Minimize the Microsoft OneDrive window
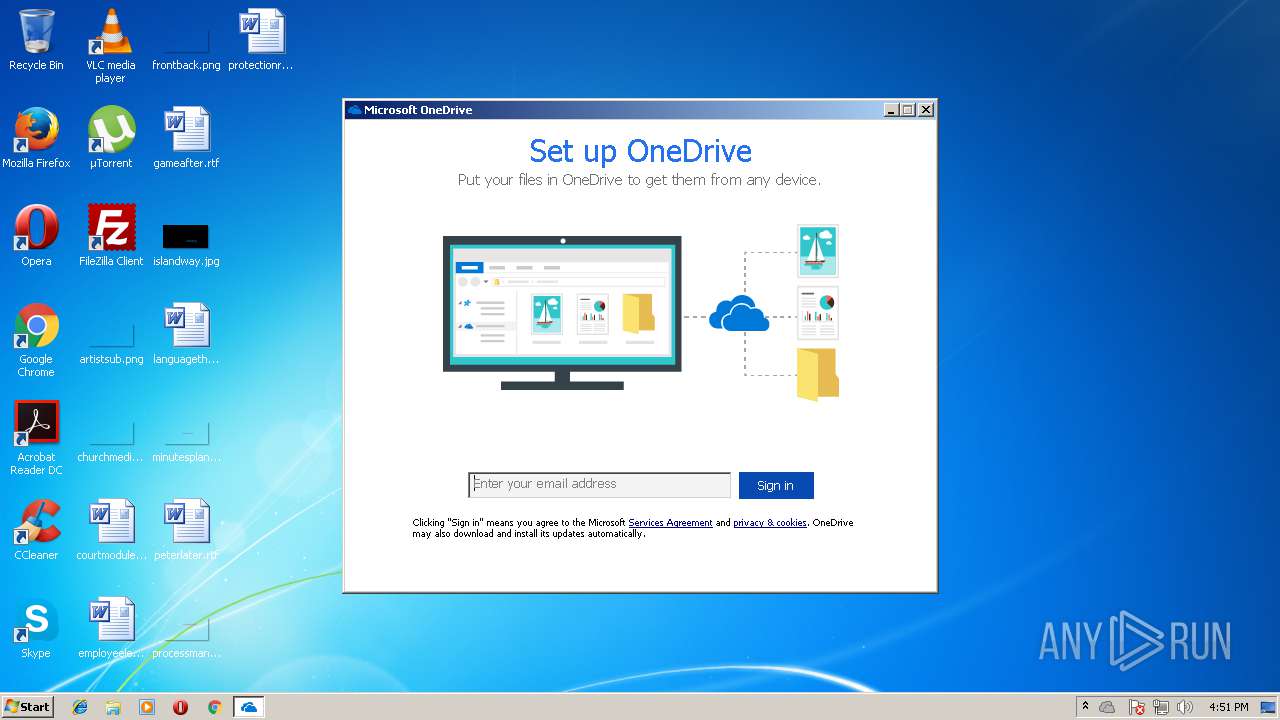Screen dimensions: 1280x720 click(891, 110)
